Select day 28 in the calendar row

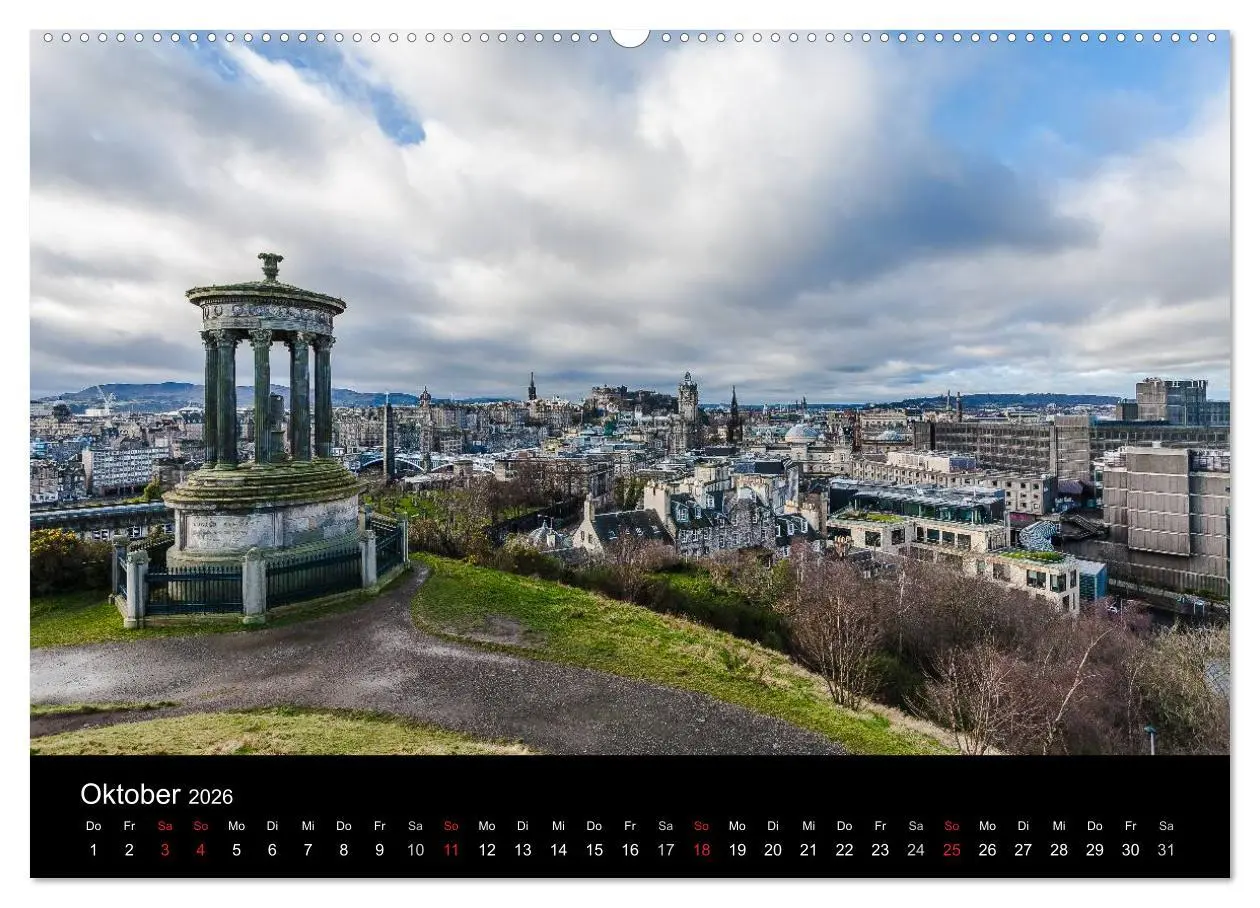1059,850
